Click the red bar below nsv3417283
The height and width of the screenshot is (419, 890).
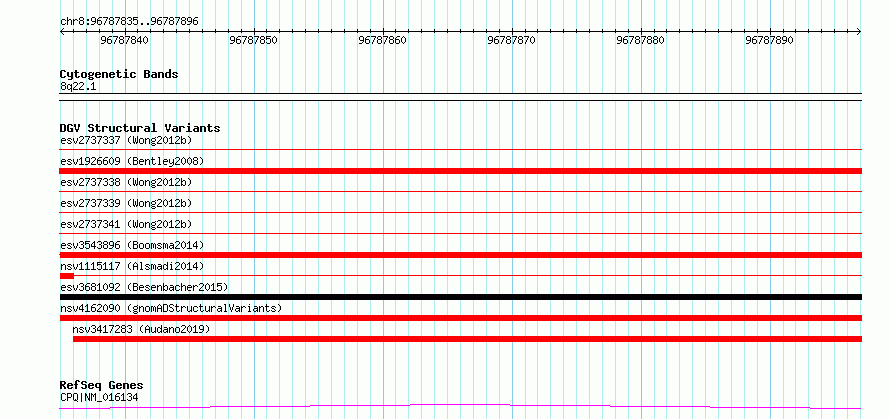tap(468, 339)
